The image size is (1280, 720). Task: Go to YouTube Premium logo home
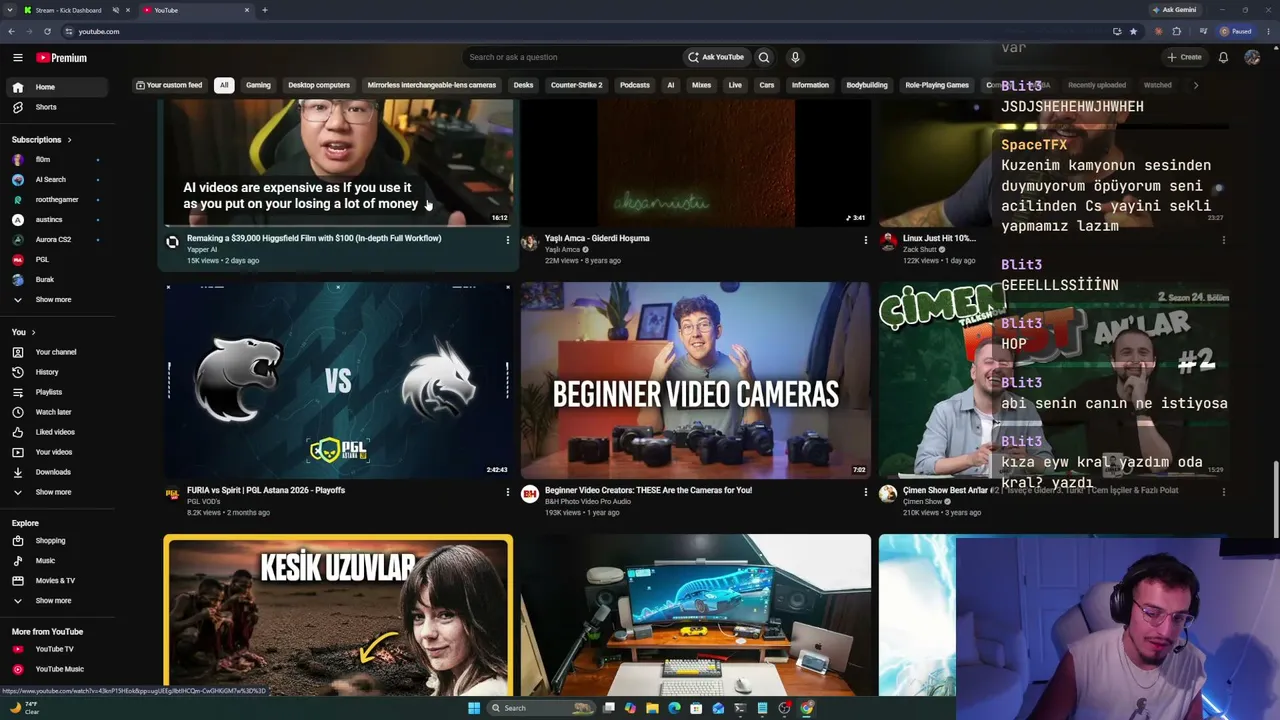[x=62, y=58]
